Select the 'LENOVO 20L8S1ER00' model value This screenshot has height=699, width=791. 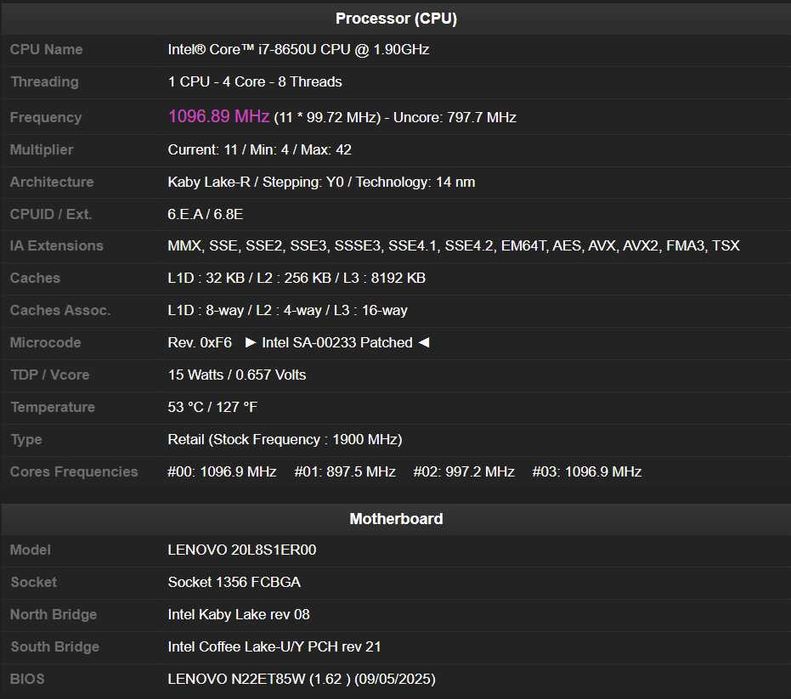point(242,550)
